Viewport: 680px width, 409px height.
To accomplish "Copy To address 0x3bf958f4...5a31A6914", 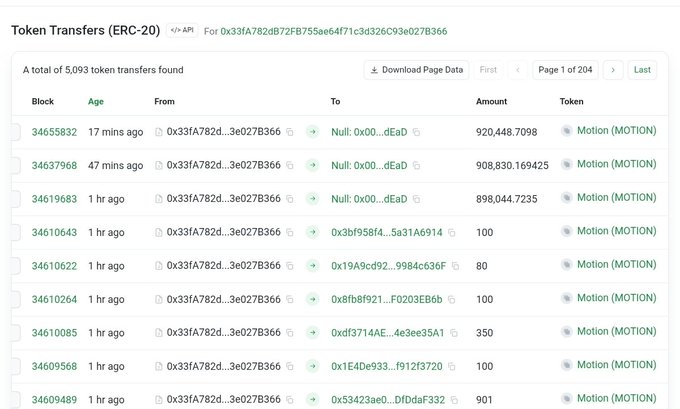I will tap(451, 232).
